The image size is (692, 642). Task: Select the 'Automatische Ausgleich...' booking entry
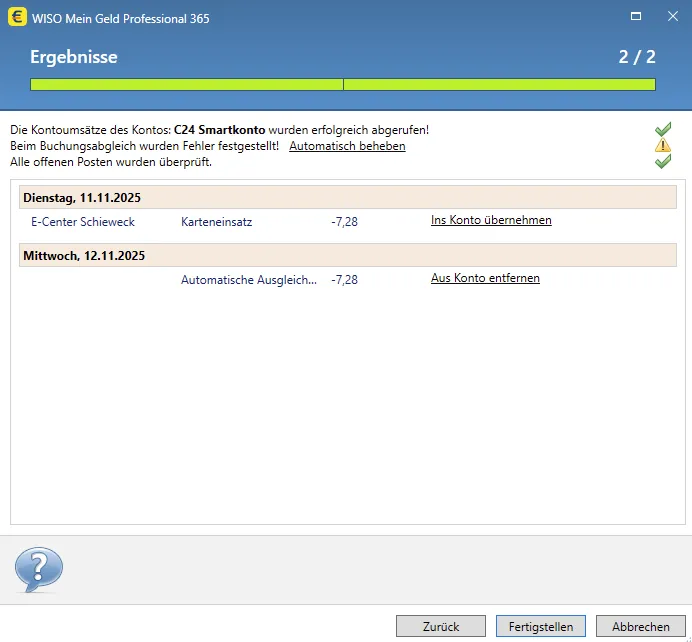click(x=249, y=280)
